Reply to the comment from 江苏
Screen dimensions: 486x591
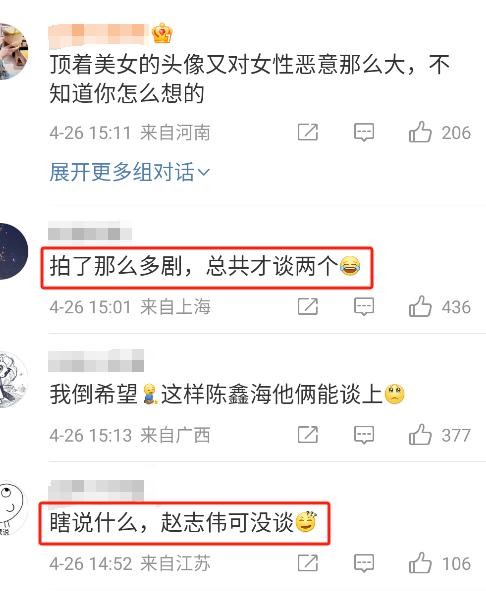coord(364,563)
